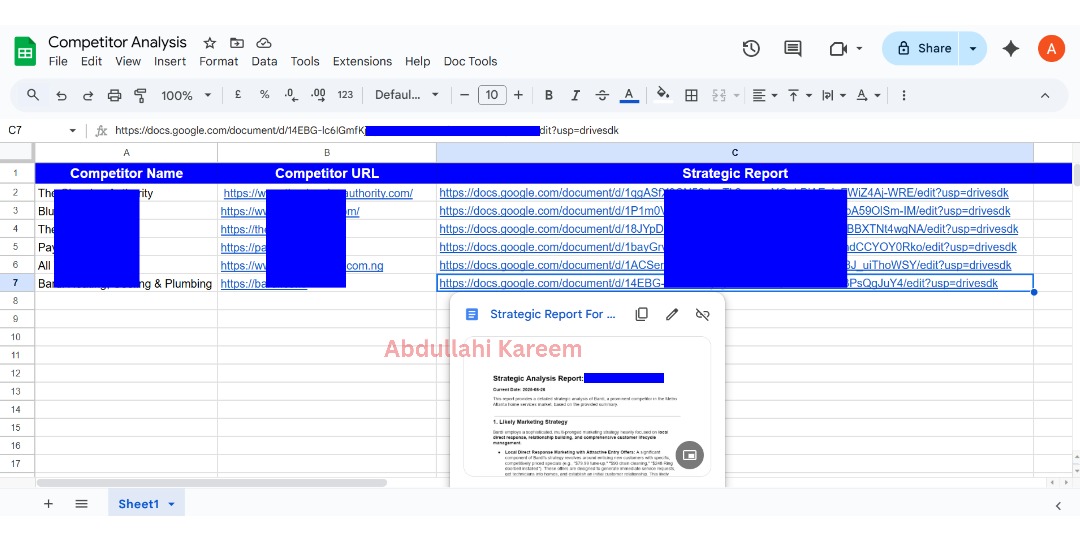Open more toolbar options three dots

[x=904, y=95]
